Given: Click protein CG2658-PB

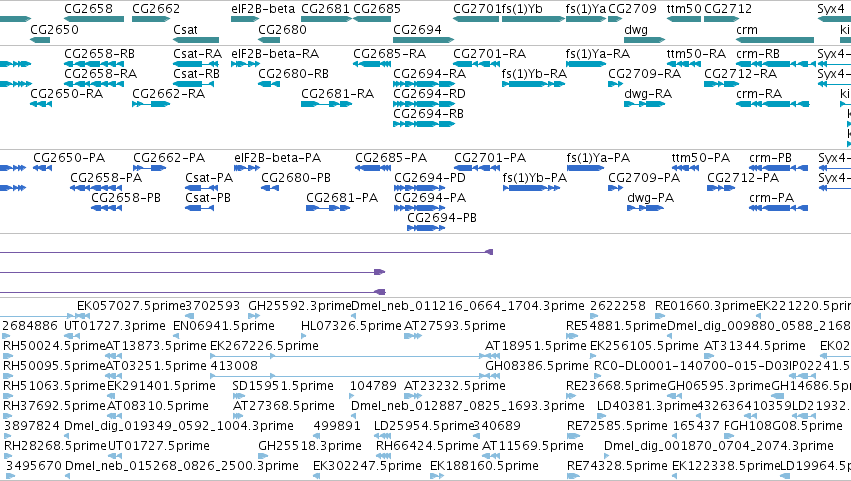Looking at the screenshot, I should click(x=106, y=208).
